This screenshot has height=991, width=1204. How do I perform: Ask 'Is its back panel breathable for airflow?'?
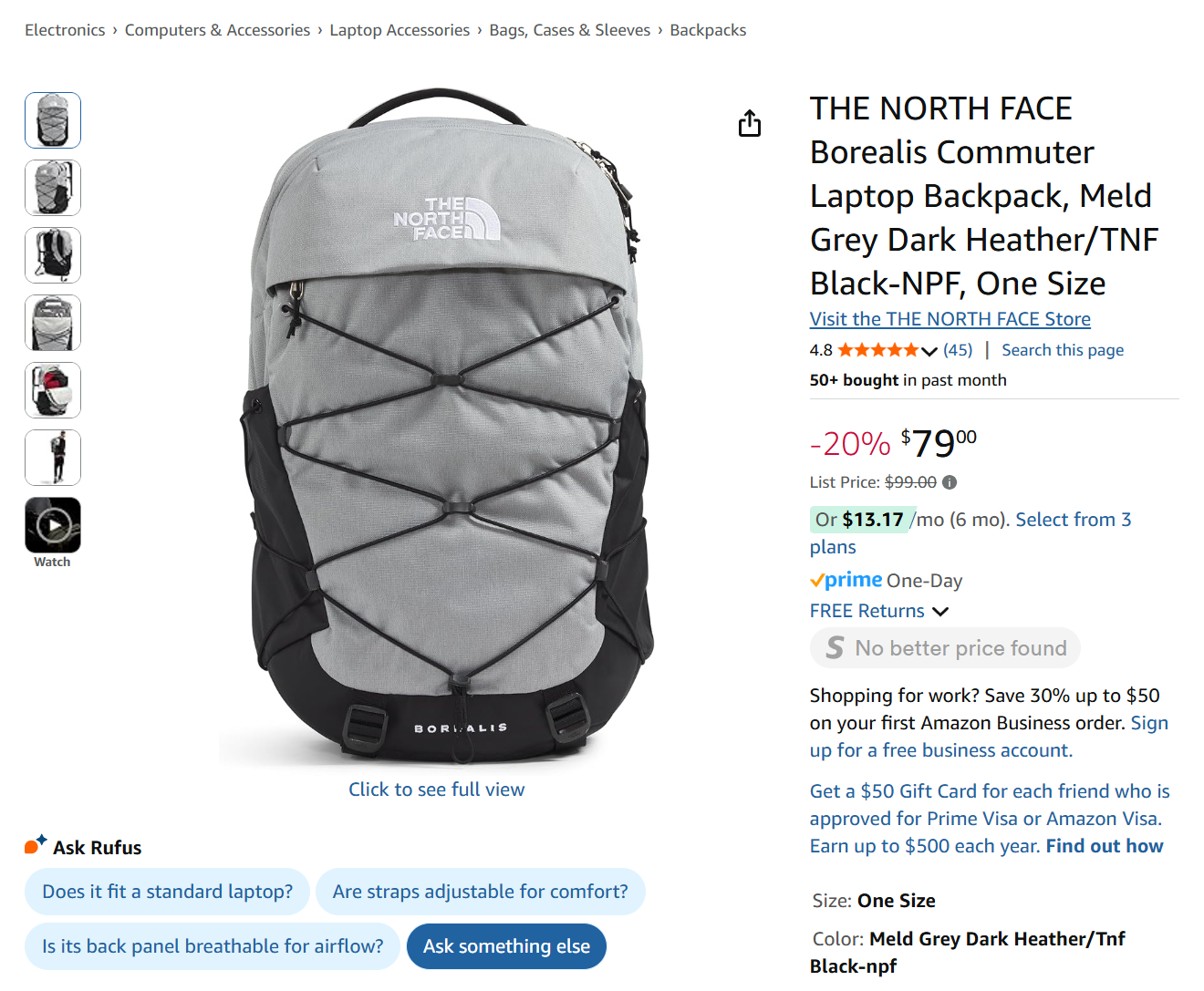[x=212, y=946]
